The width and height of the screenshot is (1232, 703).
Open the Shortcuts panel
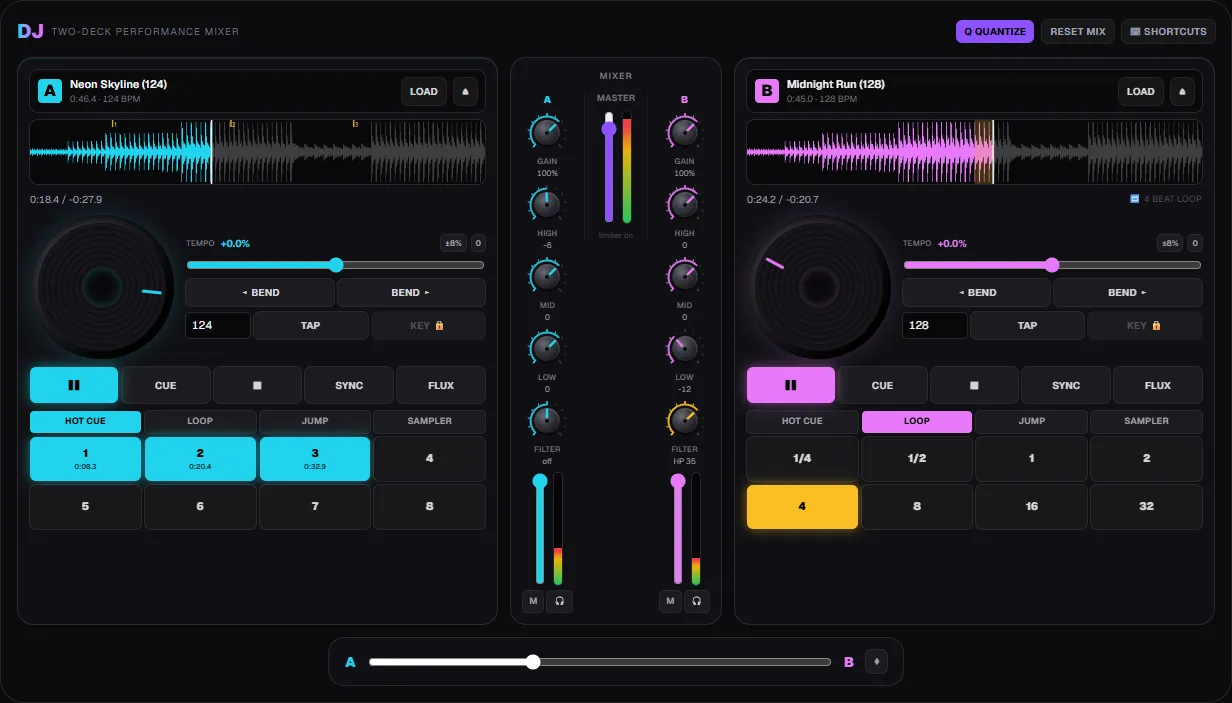[x=1168, y=31]
